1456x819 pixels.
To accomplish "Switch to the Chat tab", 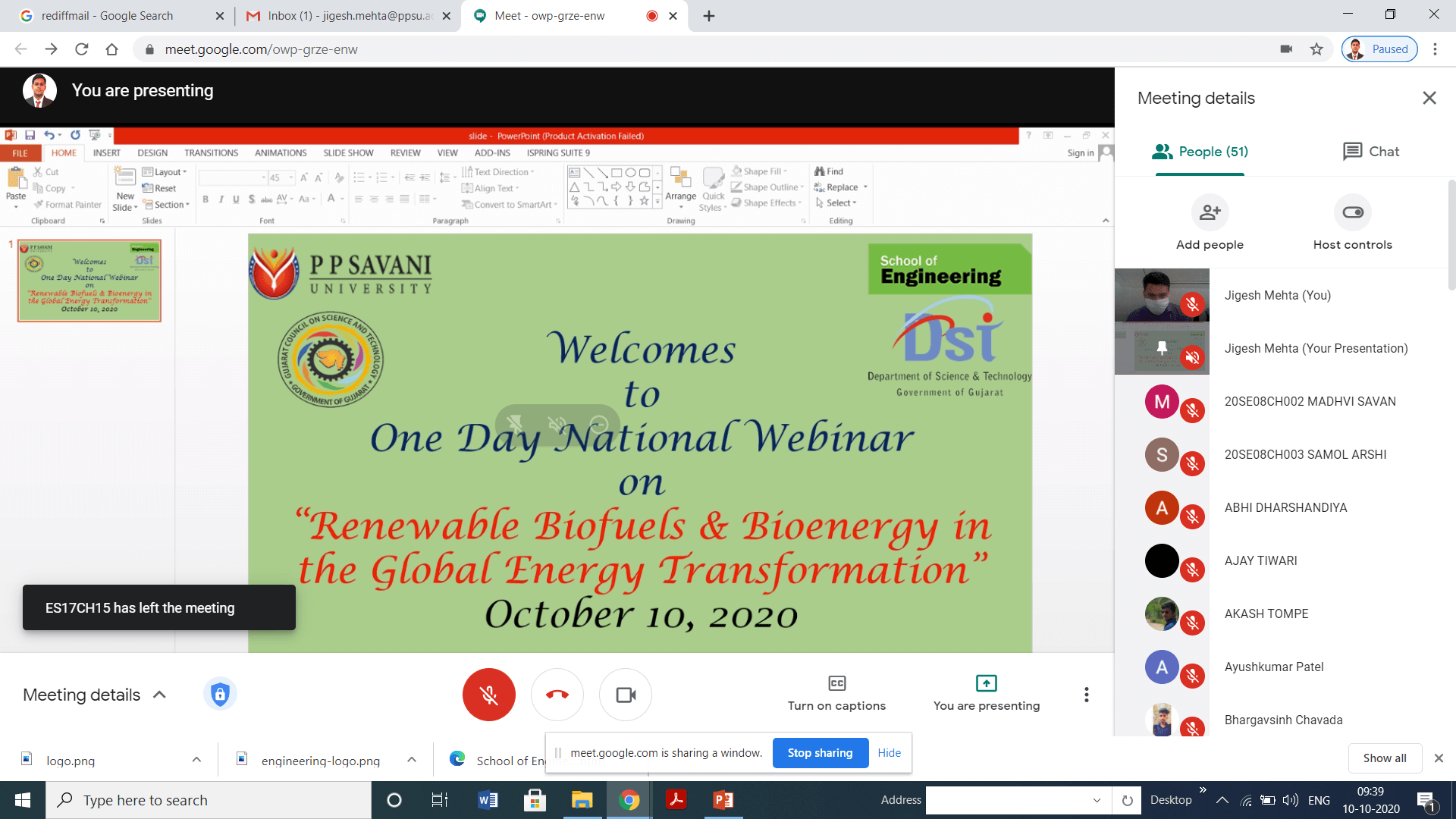I will click(x=1370, y=152).
